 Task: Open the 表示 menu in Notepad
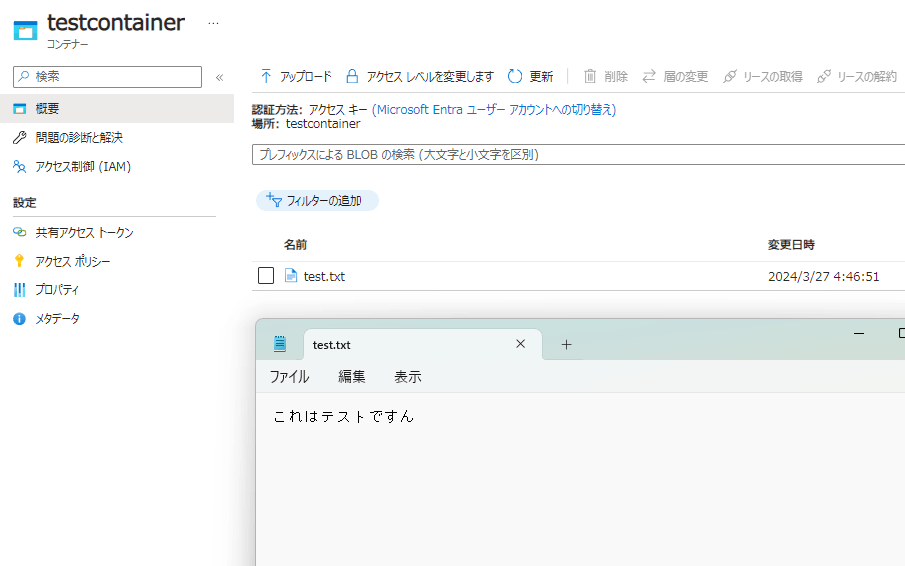click(x=407, y=377)
